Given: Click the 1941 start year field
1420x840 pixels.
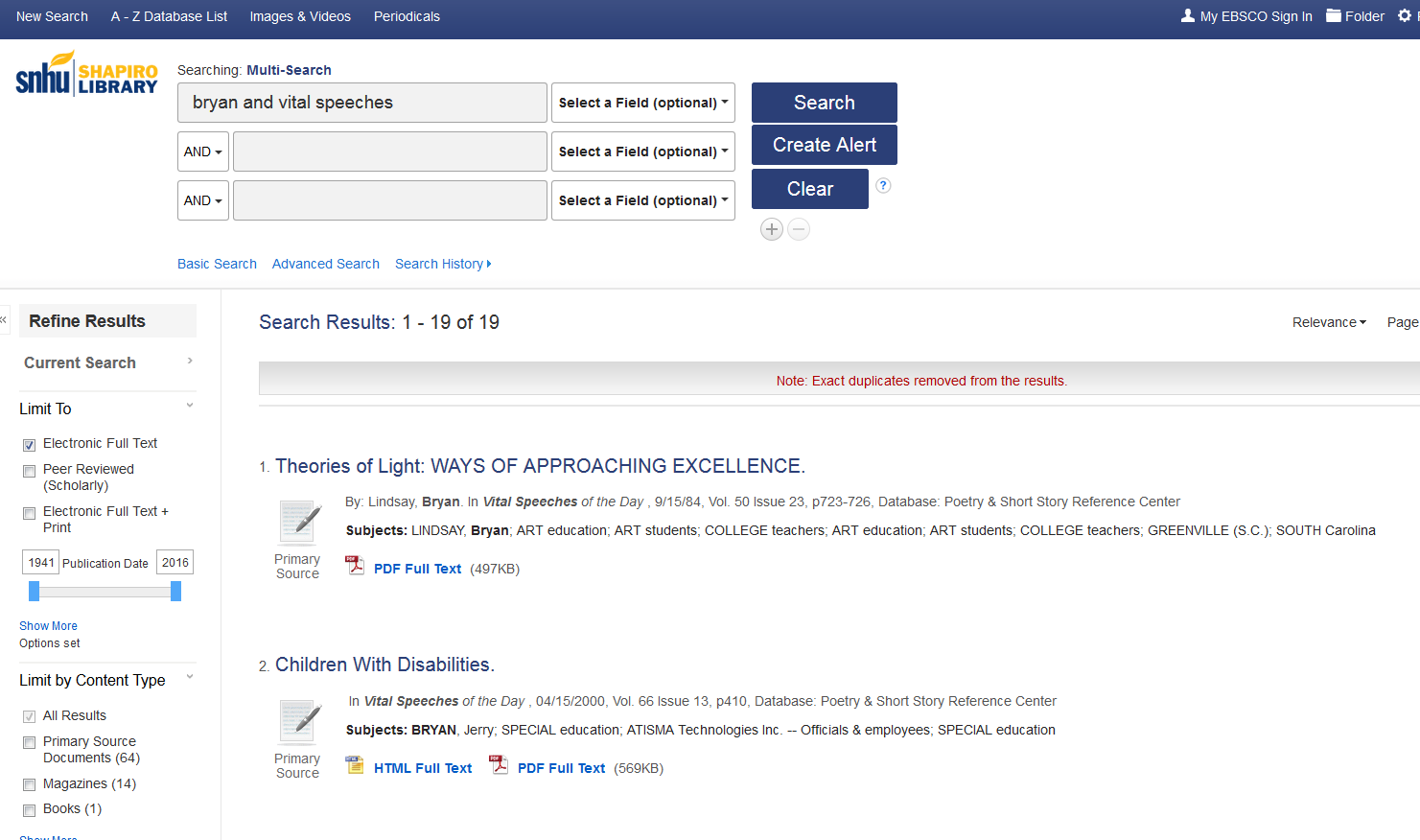Looking at the screenshot, I should (41, 562).
